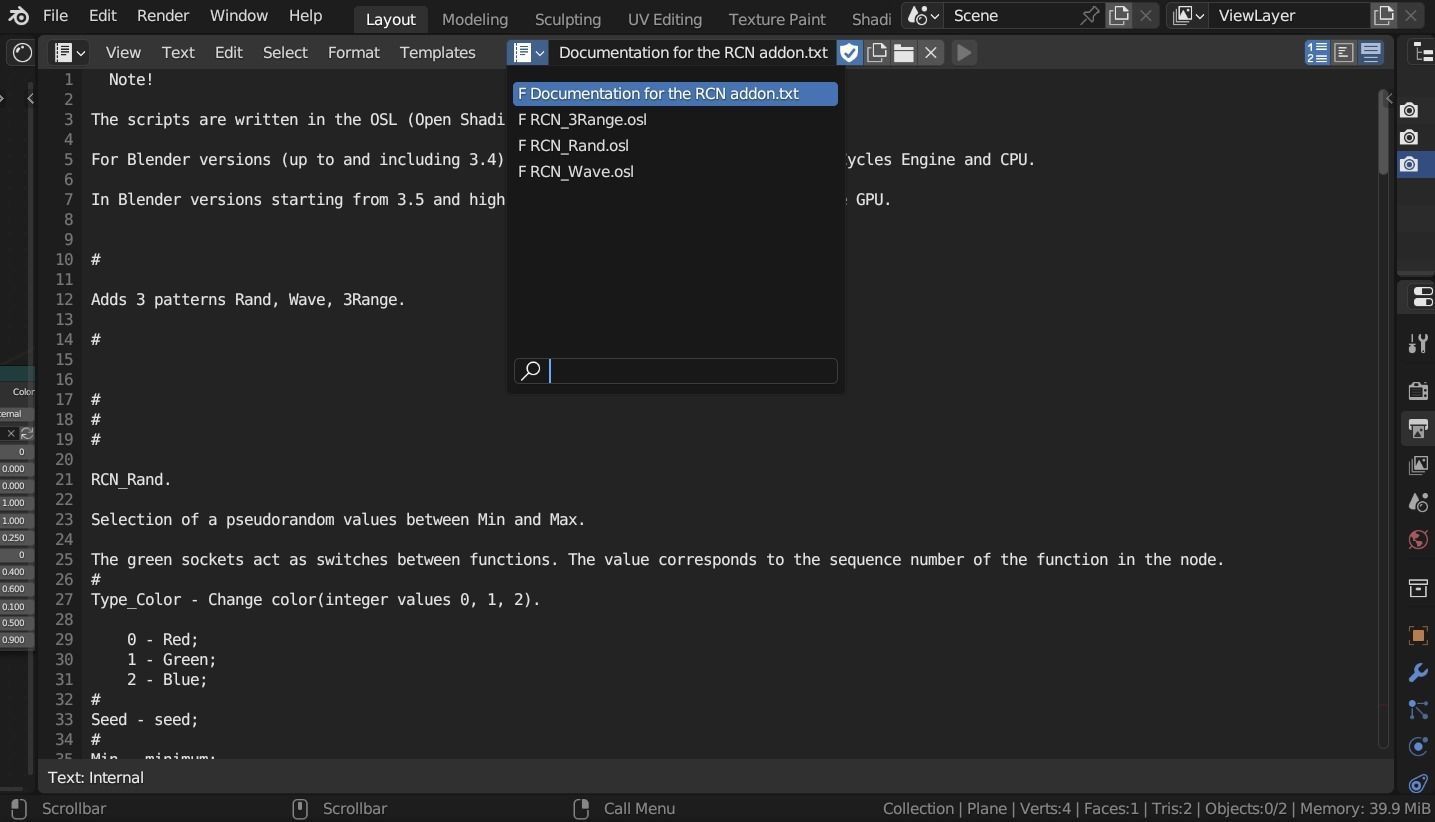Open the Particles properties tab

pyautogui.click(x=1418, y=710)
